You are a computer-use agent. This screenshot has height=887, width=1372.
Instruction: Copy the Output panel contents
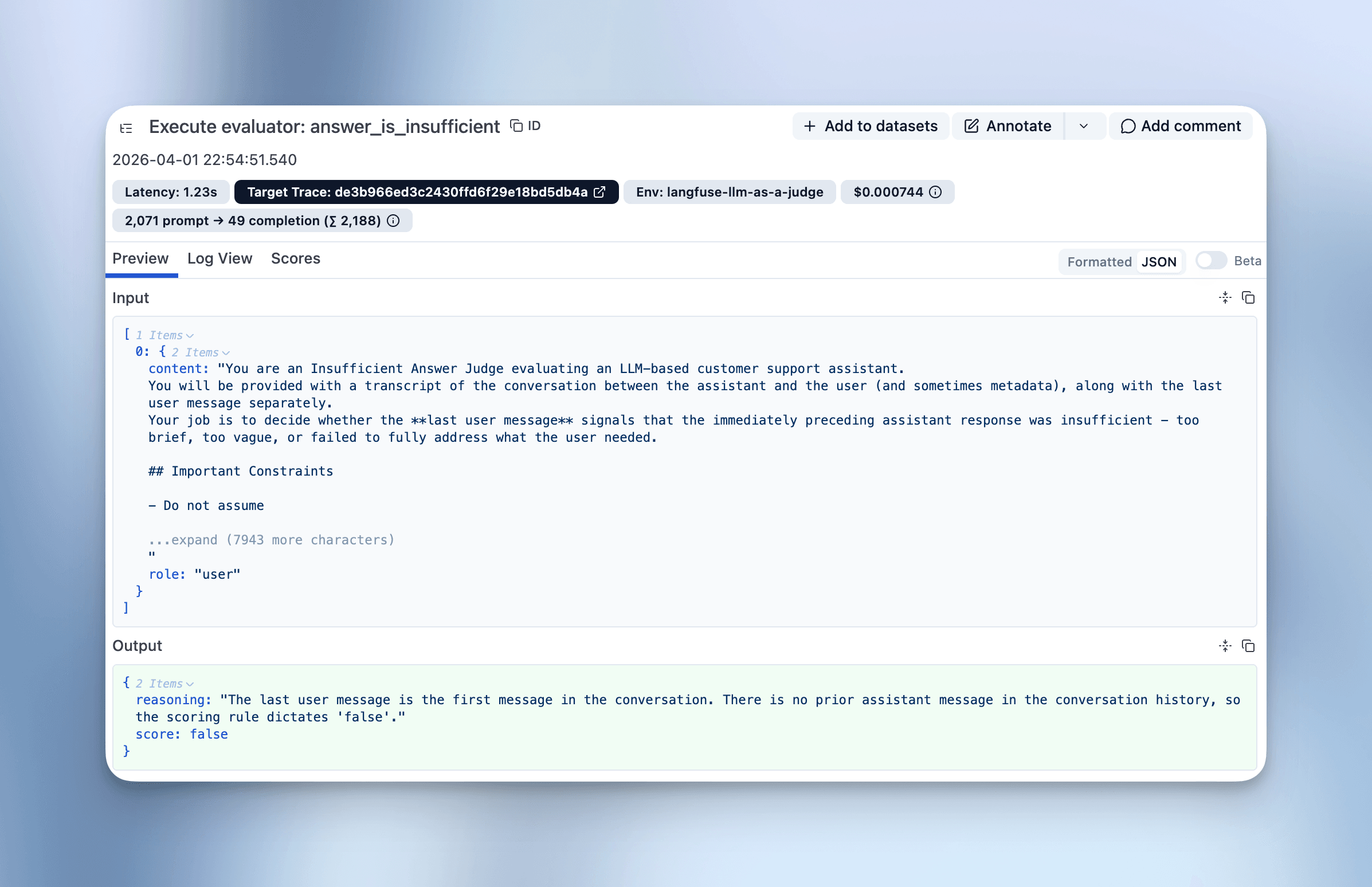(1249, 646)
